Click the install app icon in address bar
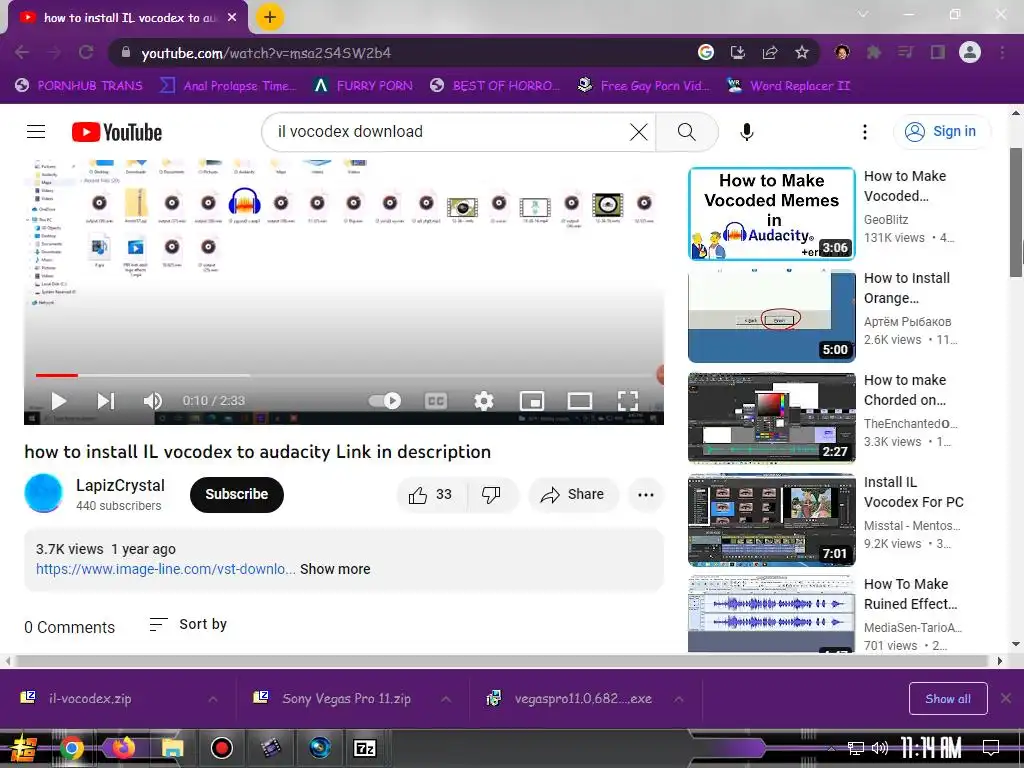The width and height of the screenshot is (1024, 768). pos(737,52)
